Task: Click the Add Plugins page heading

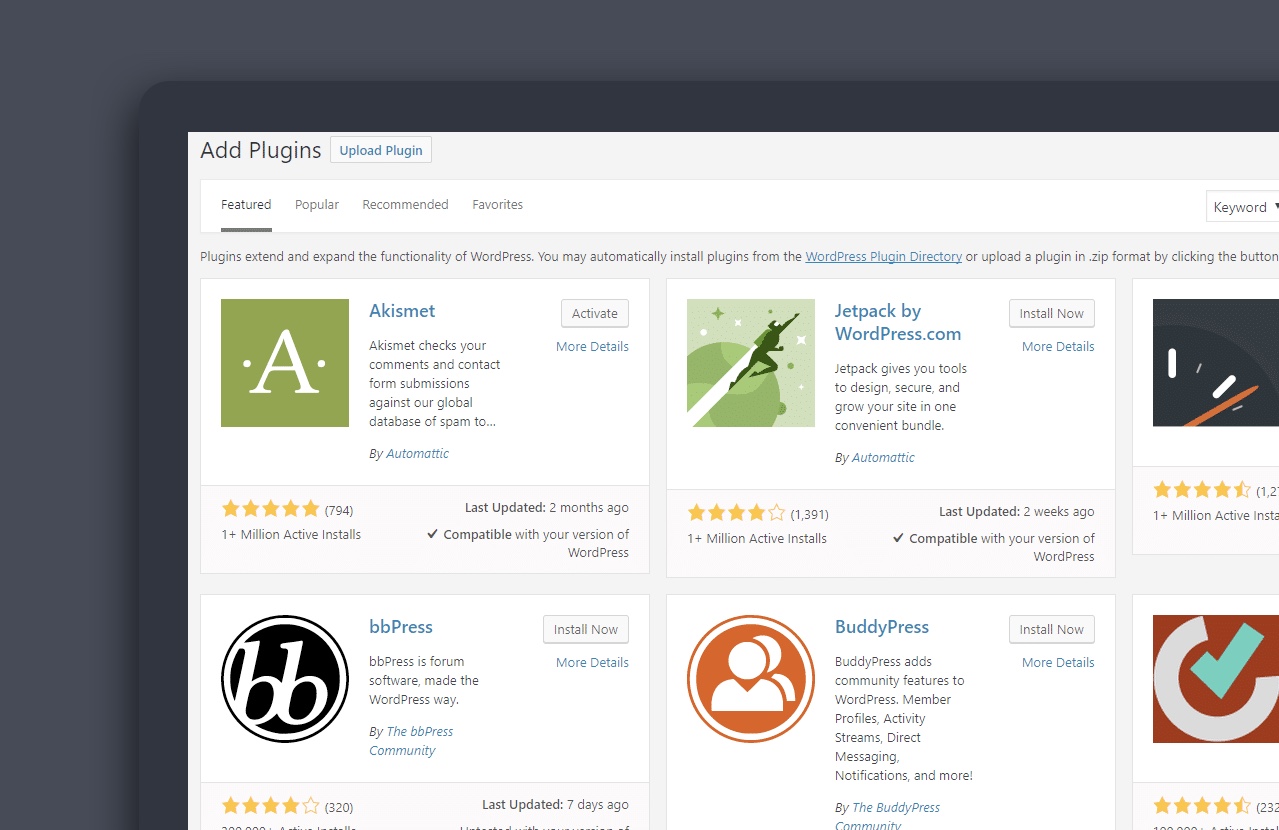Action: (x=261, y=150)
